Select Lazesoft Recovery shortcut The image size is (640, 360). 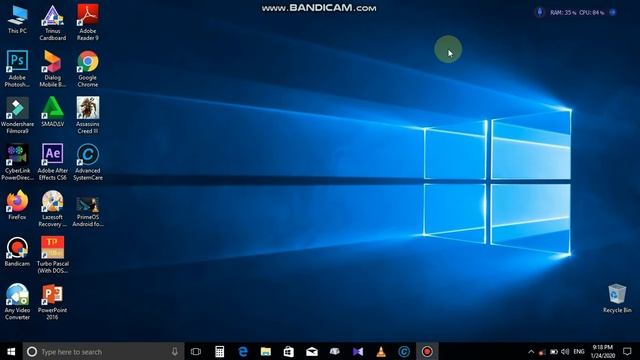53,208
